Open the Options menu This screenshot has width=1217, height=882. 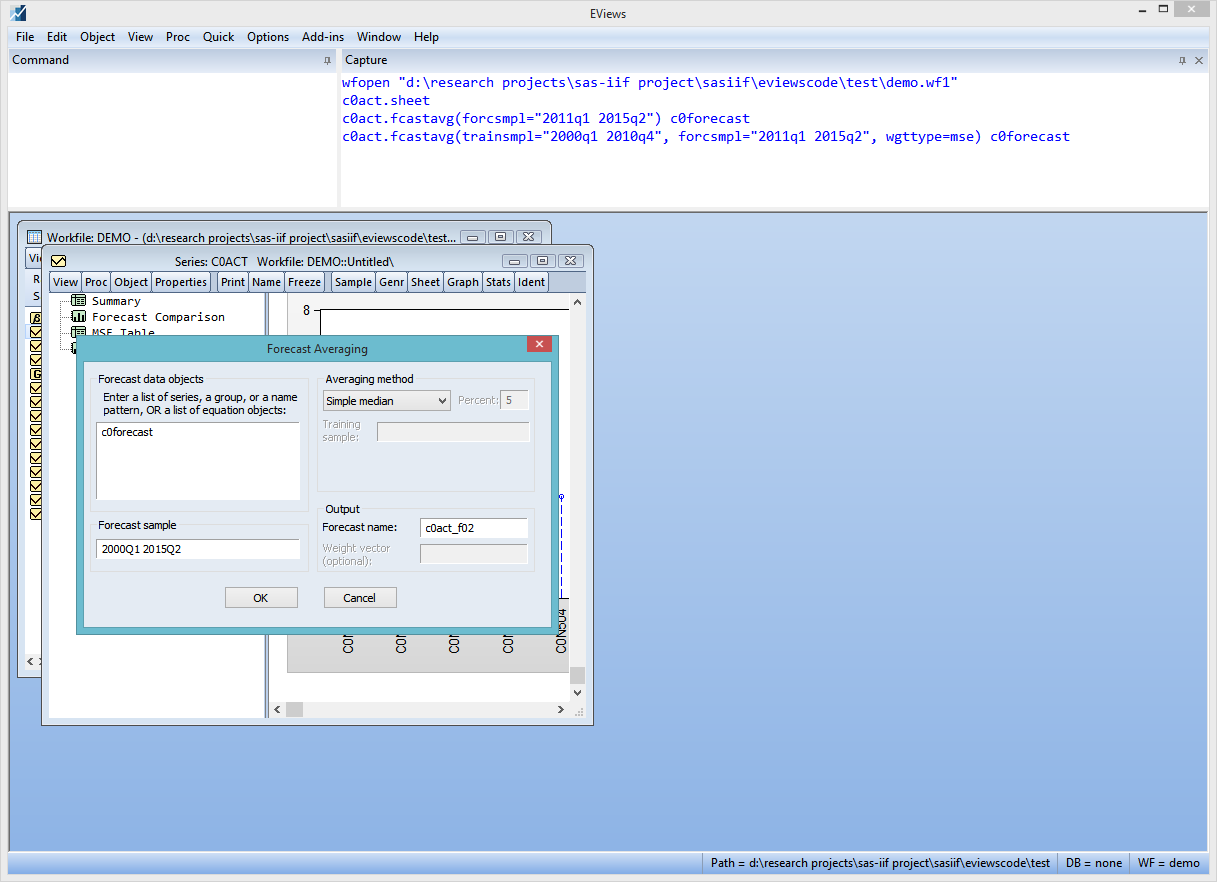pyautogui.click(x=268, y=37)
